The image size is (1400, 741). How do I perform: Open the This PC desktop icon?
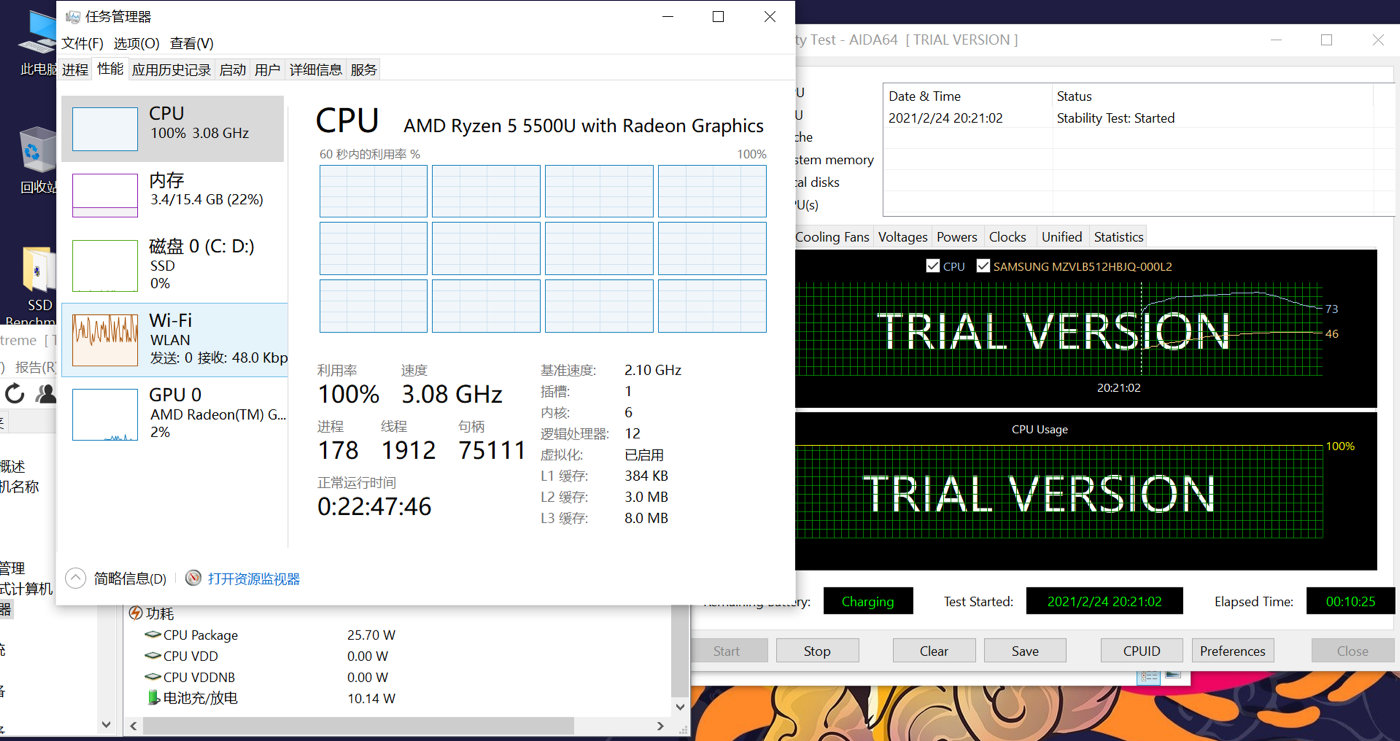(x=38, y=34)
